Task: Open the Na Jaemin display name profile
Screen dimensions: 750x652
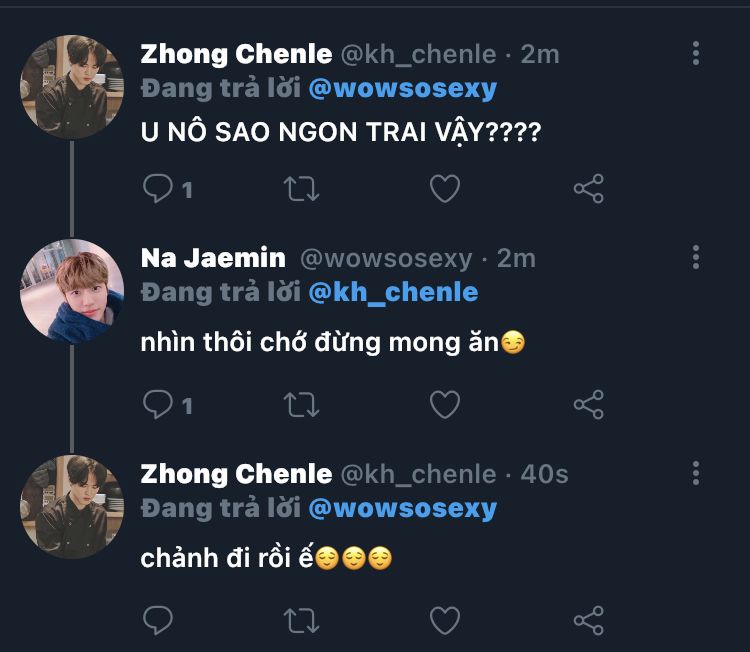Action: [213, 258]
